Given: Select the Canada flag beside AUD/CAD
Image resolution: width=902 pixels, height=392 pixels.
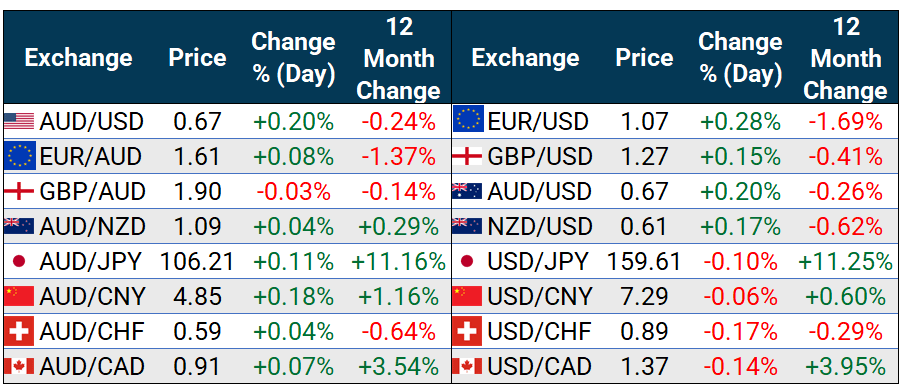Looking at the screenshot, I should pos(19,366).
